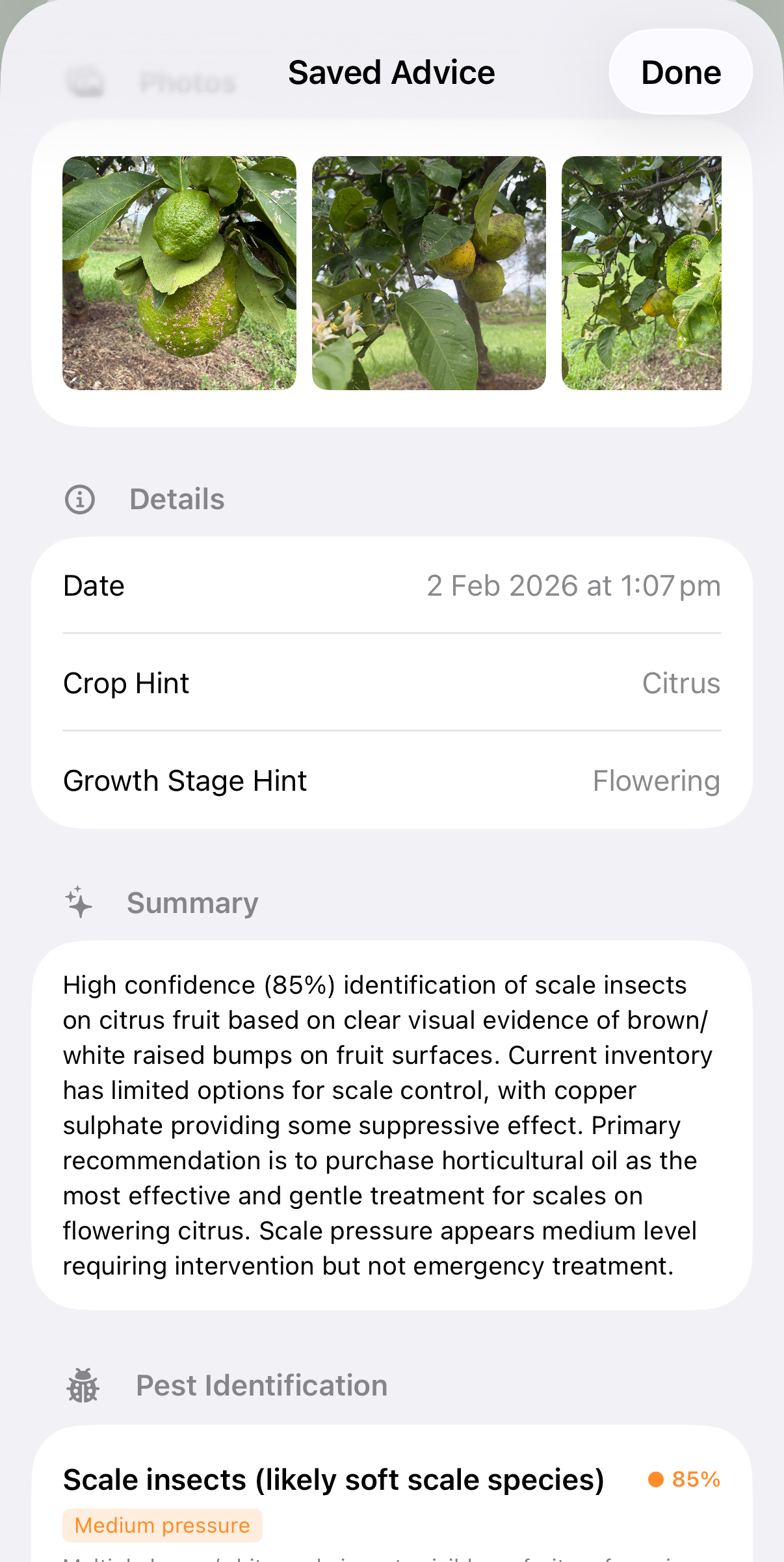The width and height of the screenshot is (784, 1562).
Task: Tap the orange confidence dot next to 85%
Action: (x=657, y=1480)
